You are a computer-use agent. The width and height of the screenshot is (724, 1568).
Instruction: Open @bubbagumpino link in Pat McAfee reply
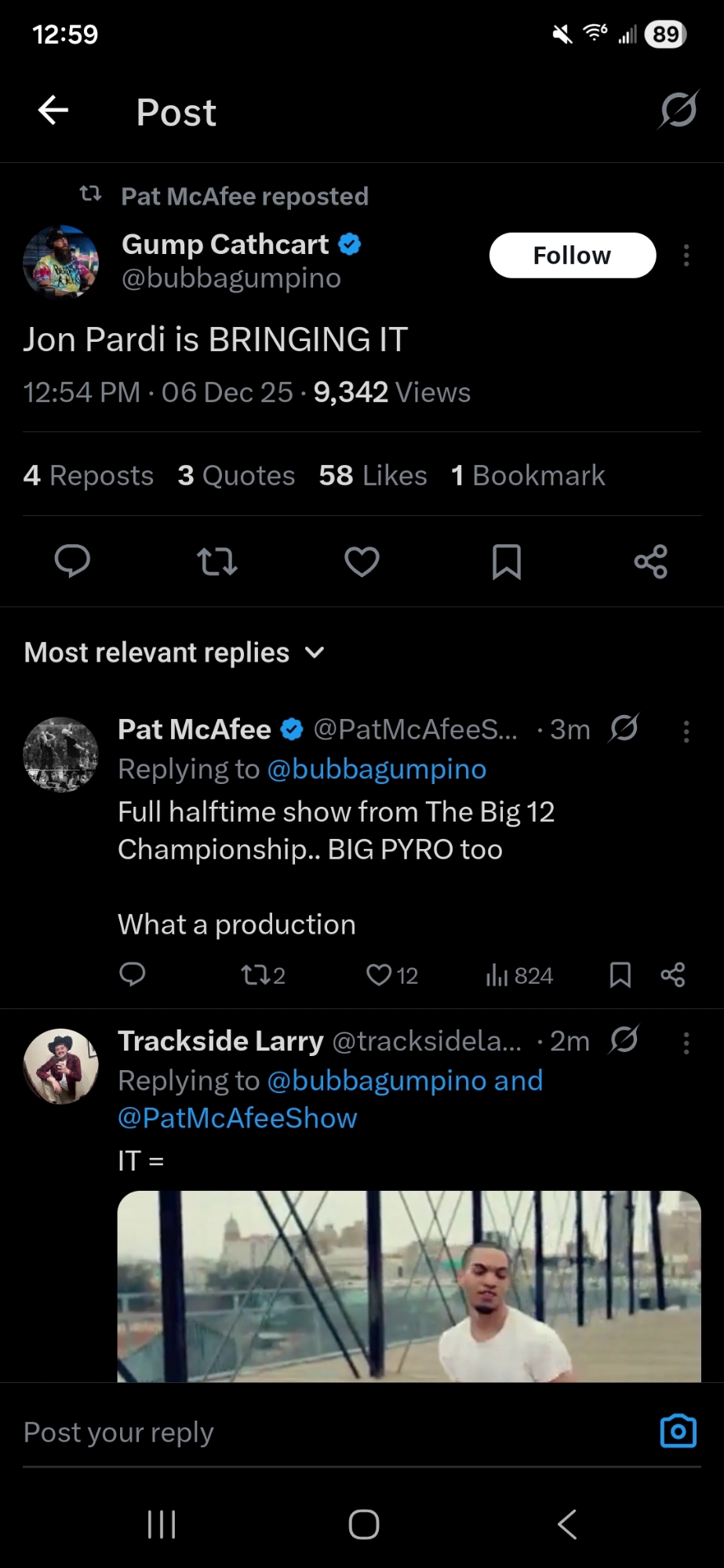[377, 769]
